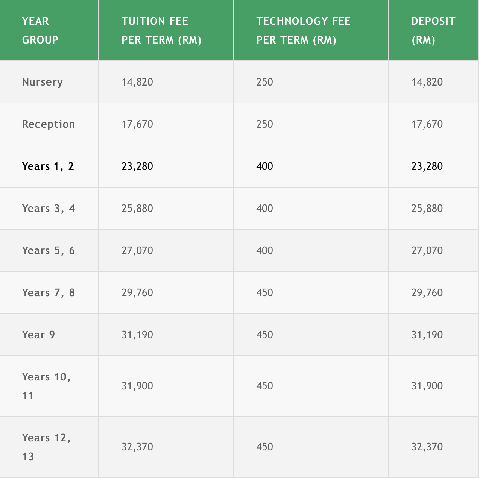Select the Years 10, 11 row label
The height and width of the screenshot is (478, 479).
(46, 386)
